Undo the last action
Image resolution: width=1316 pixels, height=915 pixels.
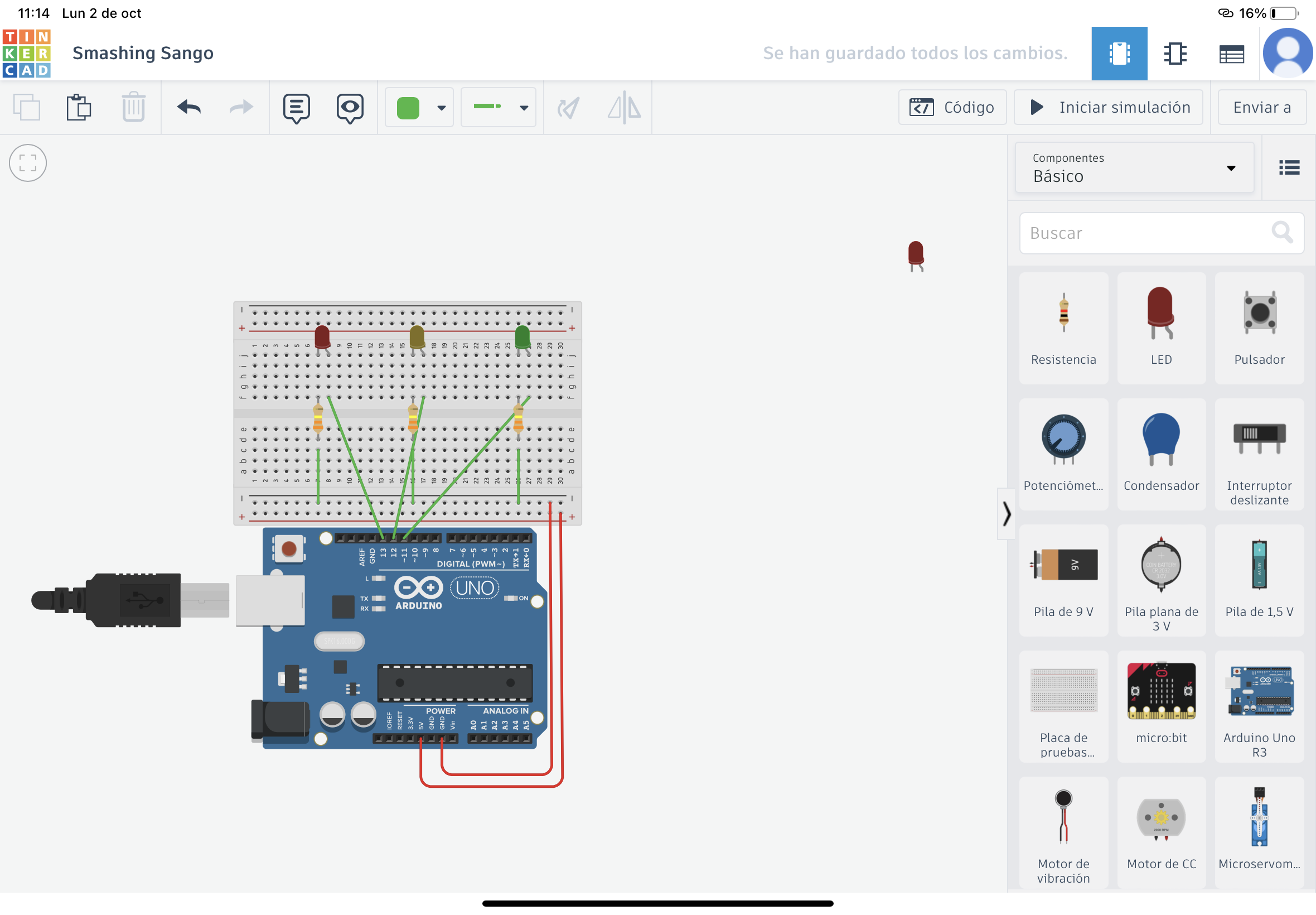click(x=189, y=107)
